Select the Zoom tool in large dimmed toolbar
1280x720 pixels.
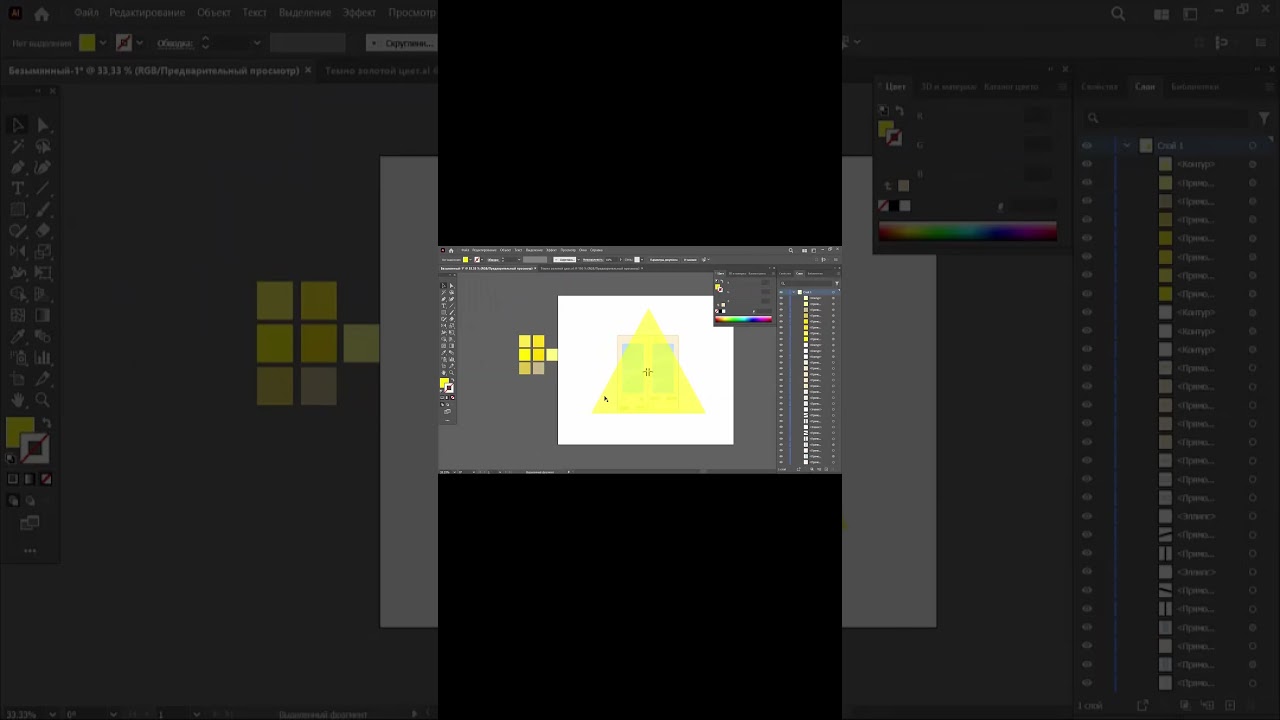pyautogui.click(x=43, y=400)
